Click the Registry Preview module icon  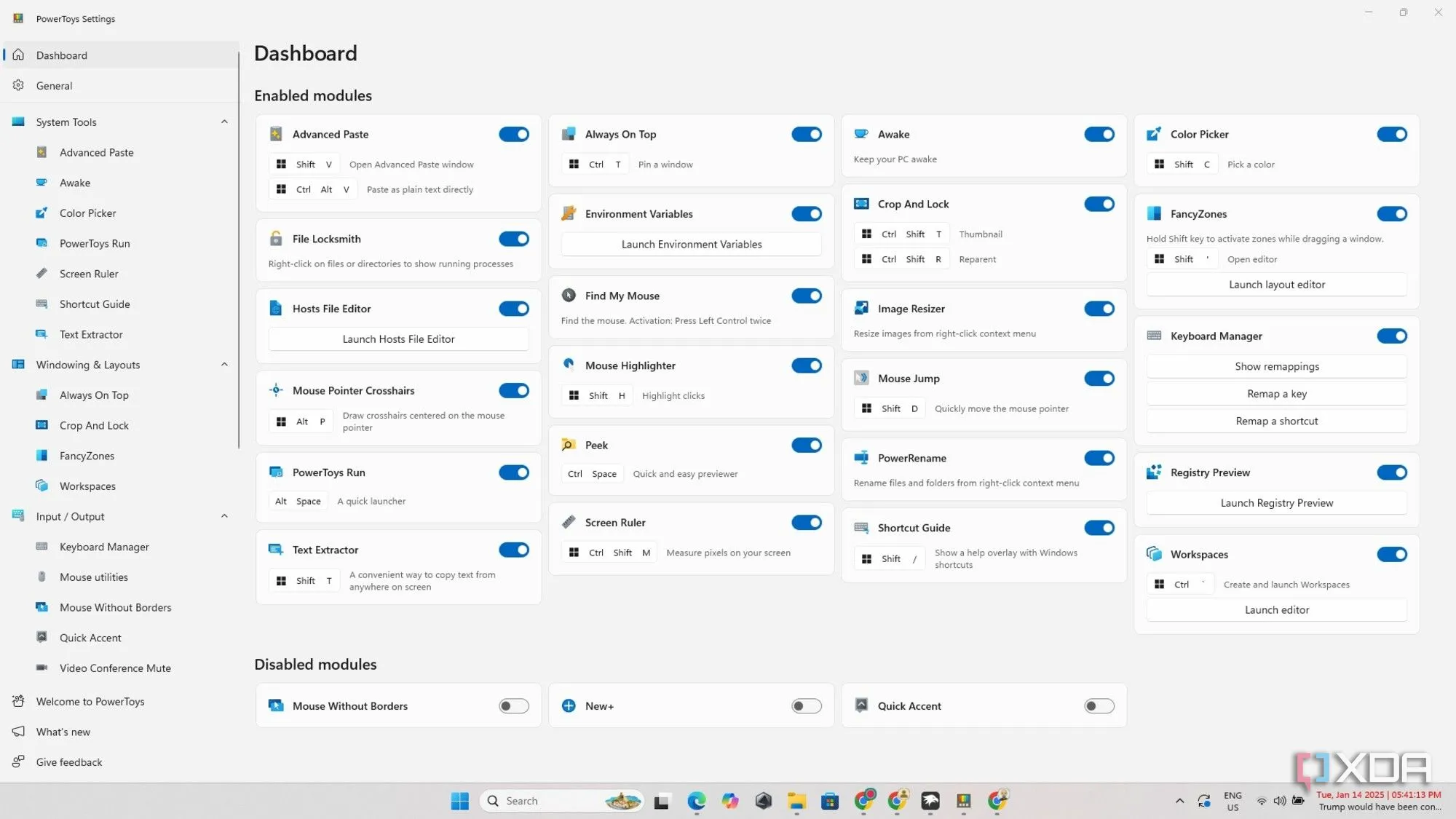tap(1154, 472)
